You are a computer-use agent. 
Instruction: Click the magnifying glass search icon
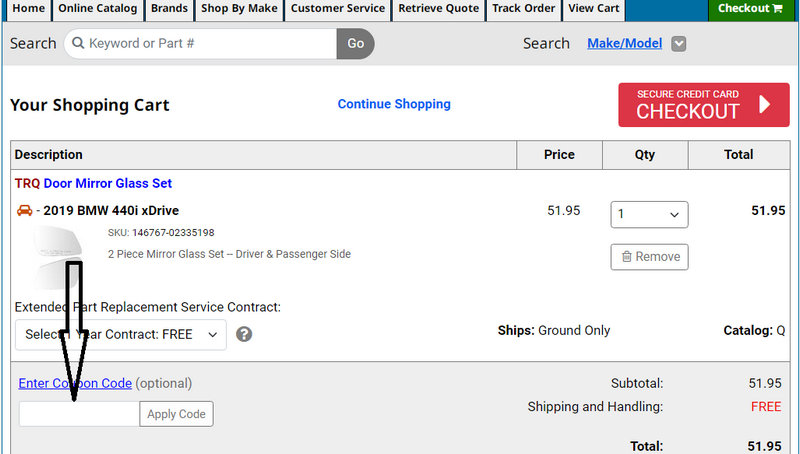click(76, 44)
